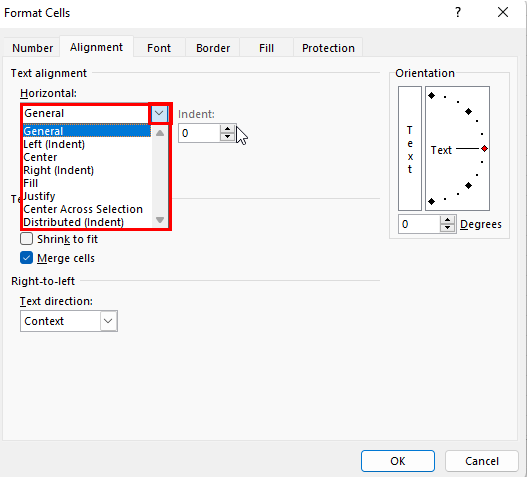Go to the Border tab
This screenshot has width=527, height=478.
[x=213, y=48]
